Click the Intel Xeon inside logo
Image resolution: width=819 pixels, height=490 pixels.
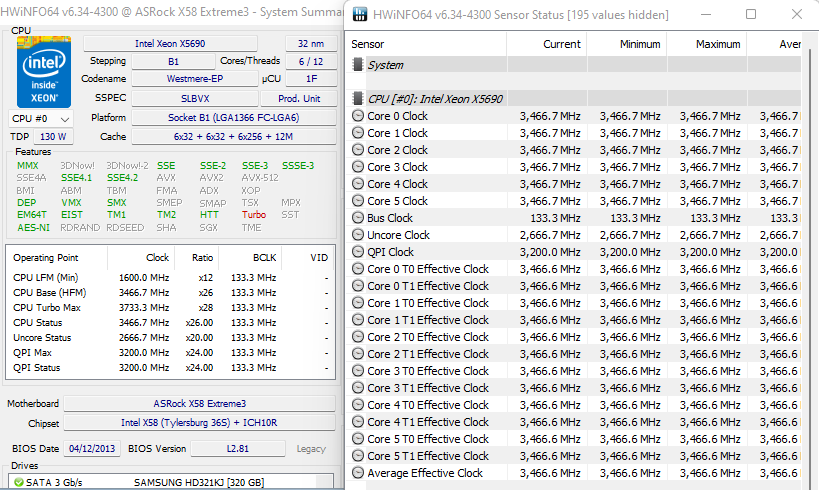43,72
